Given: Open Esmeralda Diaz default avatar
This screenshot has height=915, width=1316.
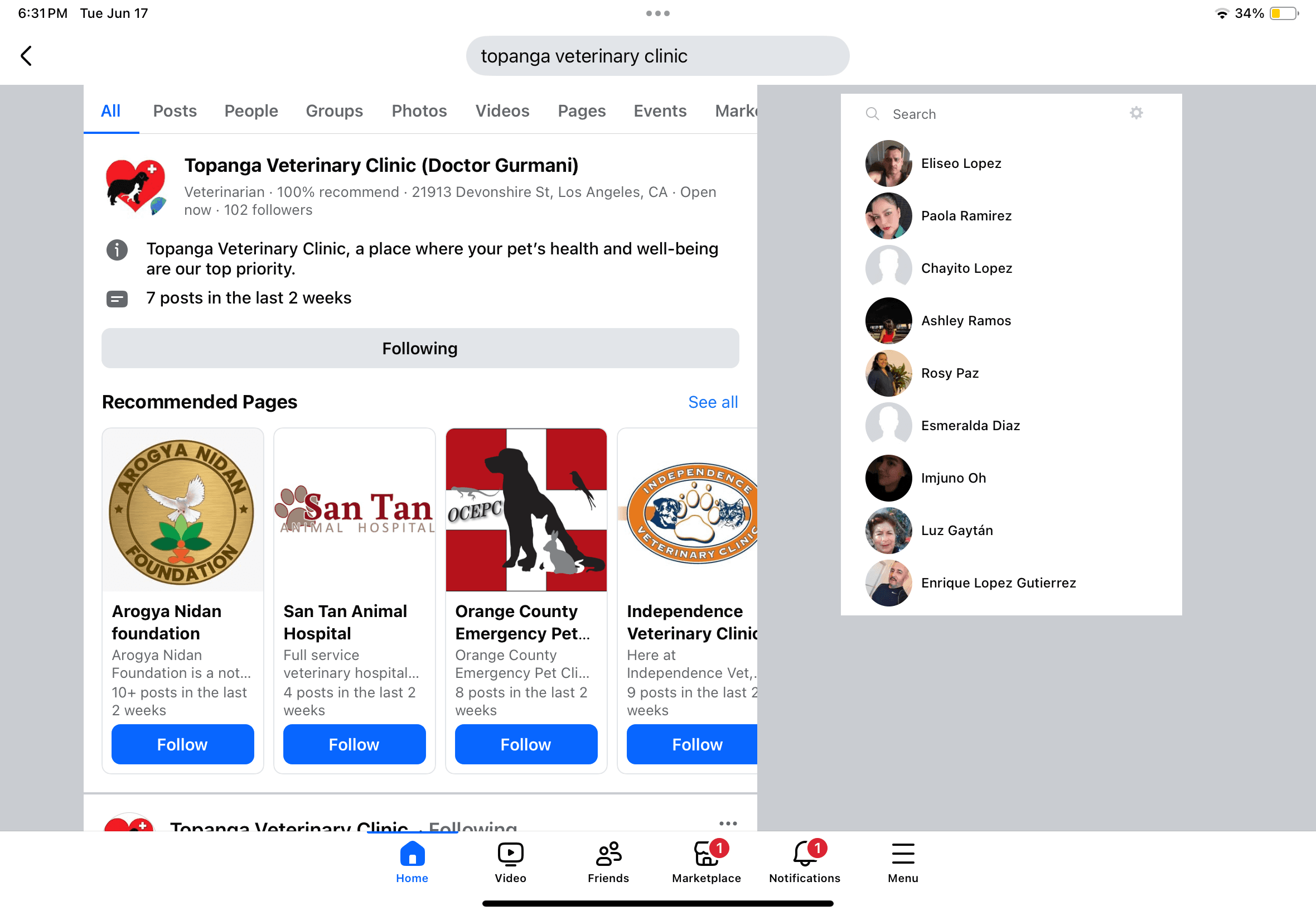Looking at the screenshot, I should (x=888, y=425).
